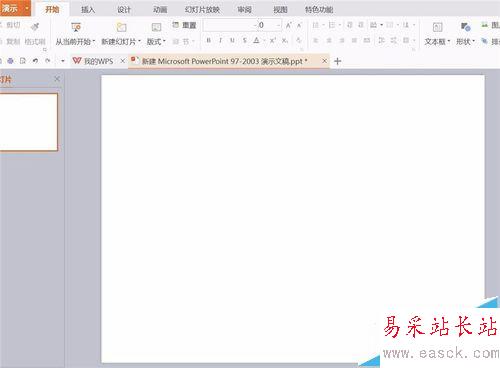Open the quick access toolbar customize arrow
This screenshot has height=368, width=500.
(x=63, y=61)
